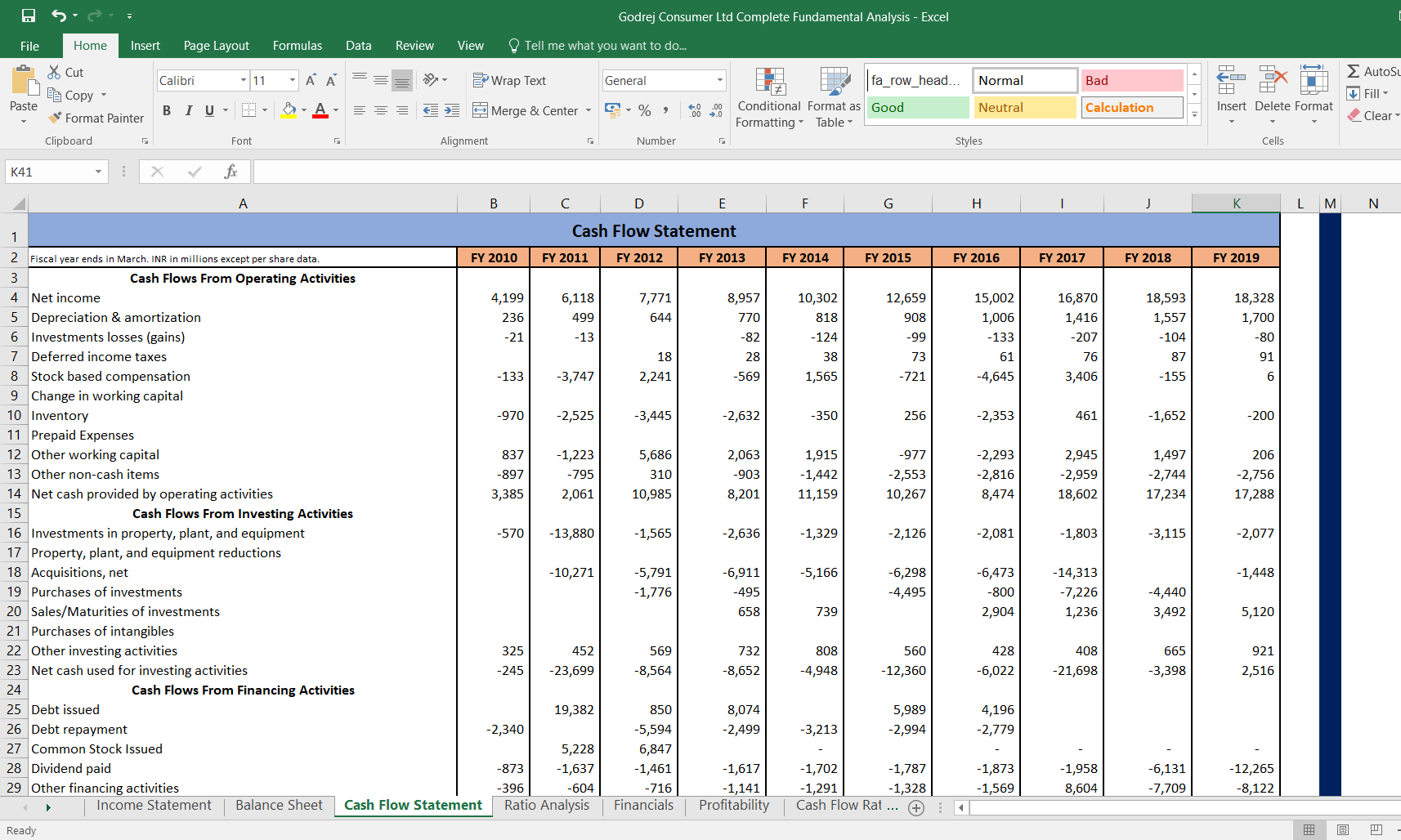The image size is (1401, 840).
Task: Select the column K header
Action: 1236,203
